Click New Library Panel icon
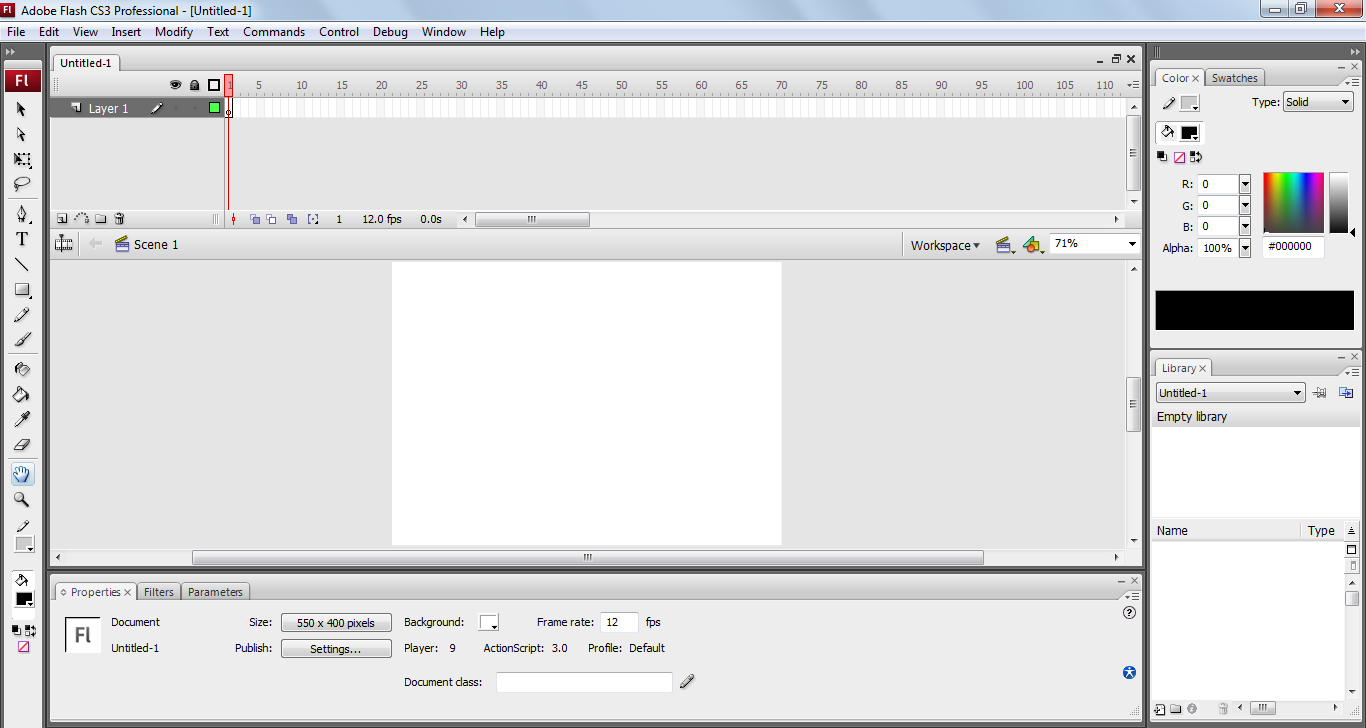The image size is (1366, 728). pyautogui.click(x=1346, y=393)
